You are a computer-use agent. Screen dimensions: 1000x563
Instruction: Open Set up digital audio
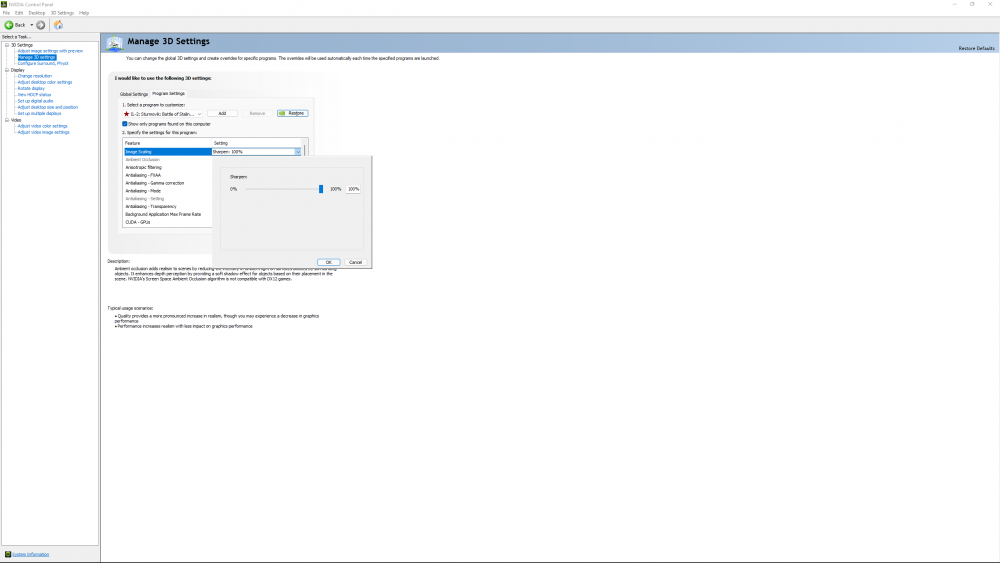35,101
